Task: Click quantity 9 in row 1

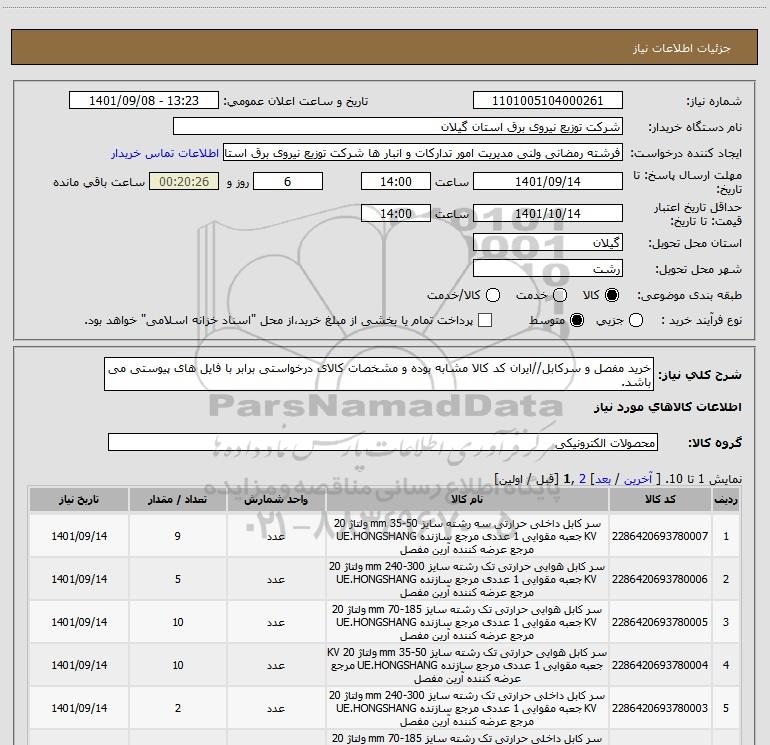Action: tap(177, 536)
